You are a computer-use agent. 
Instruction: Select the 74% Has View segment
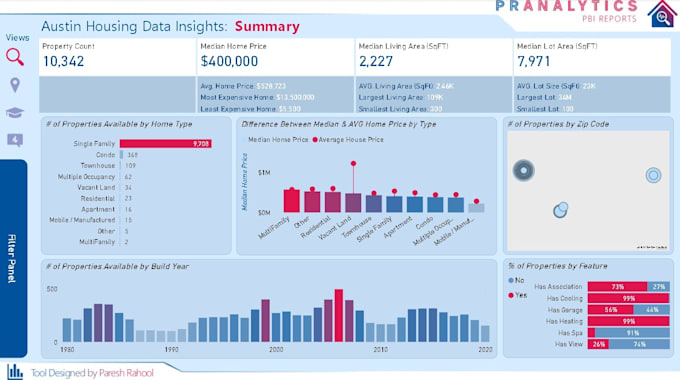point(639,344)
